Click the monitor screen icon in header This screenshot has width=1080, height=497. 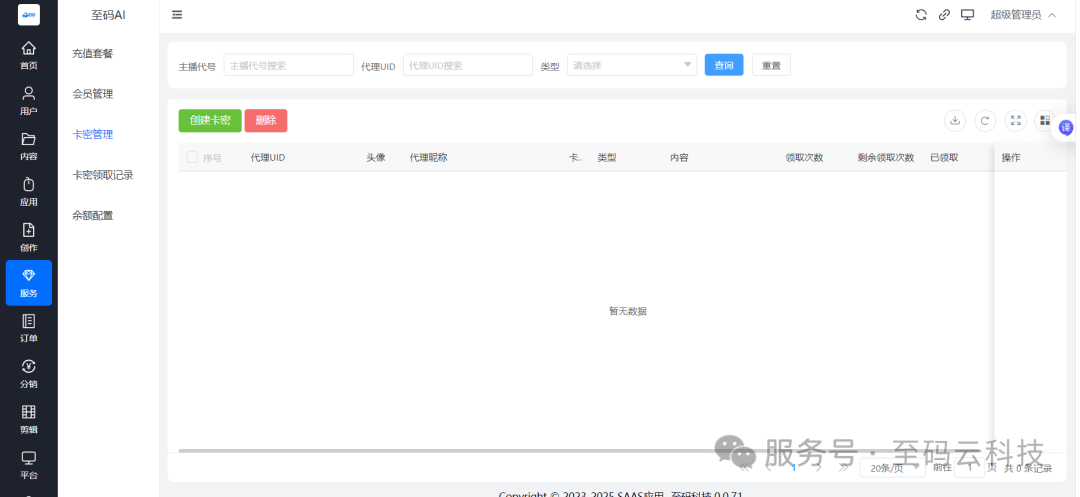968,14
